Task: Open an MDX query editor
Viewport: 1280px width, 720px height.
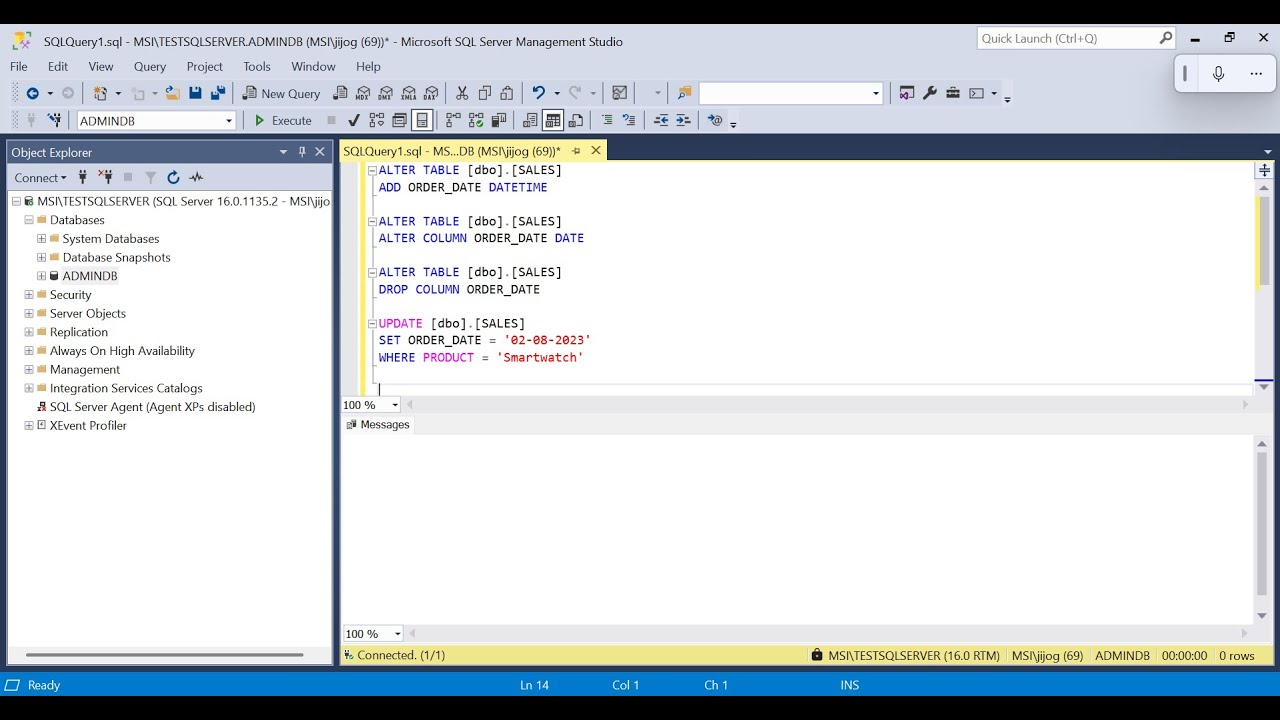Action: [363, 93]
